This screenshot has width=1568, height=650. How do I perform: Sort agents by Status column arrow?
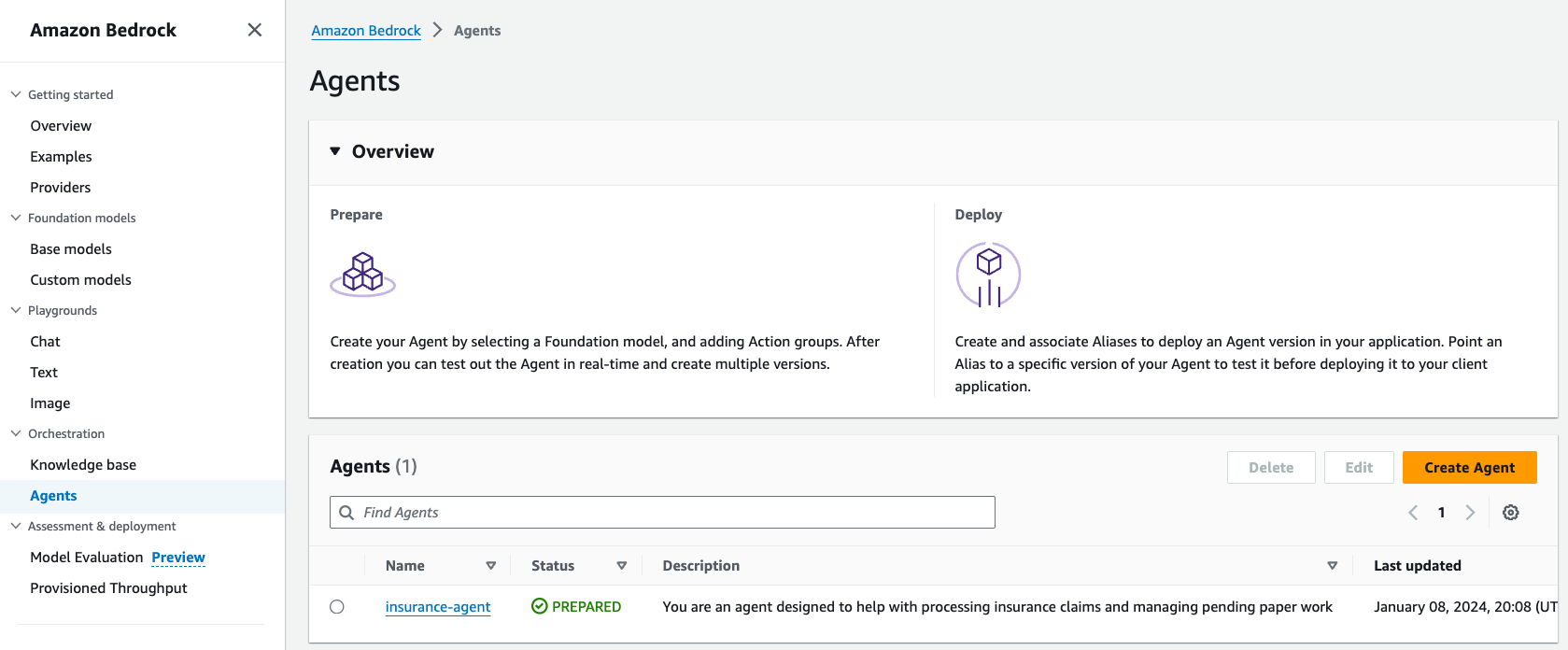pos(622,566)
